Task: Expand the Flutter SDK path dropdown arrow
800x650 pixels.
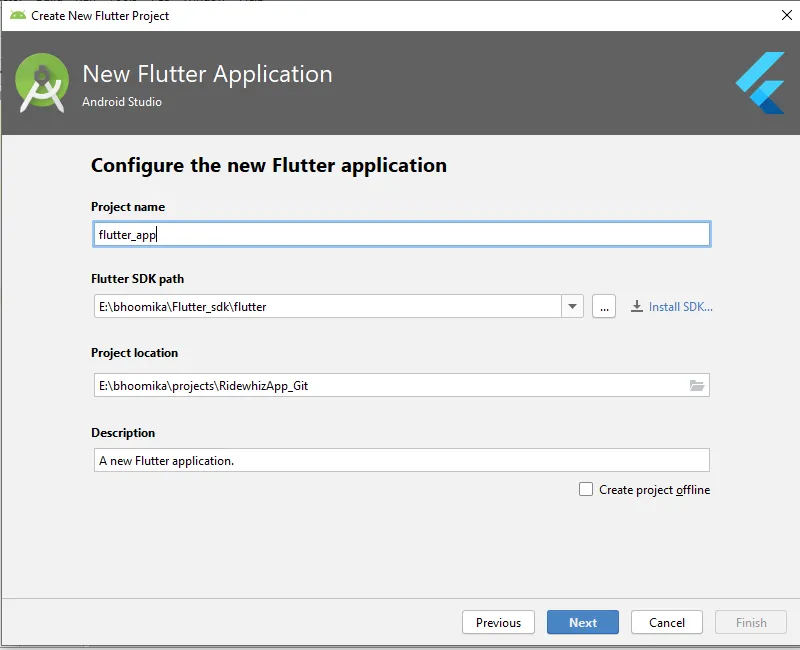Action: (x=572, y=307)
